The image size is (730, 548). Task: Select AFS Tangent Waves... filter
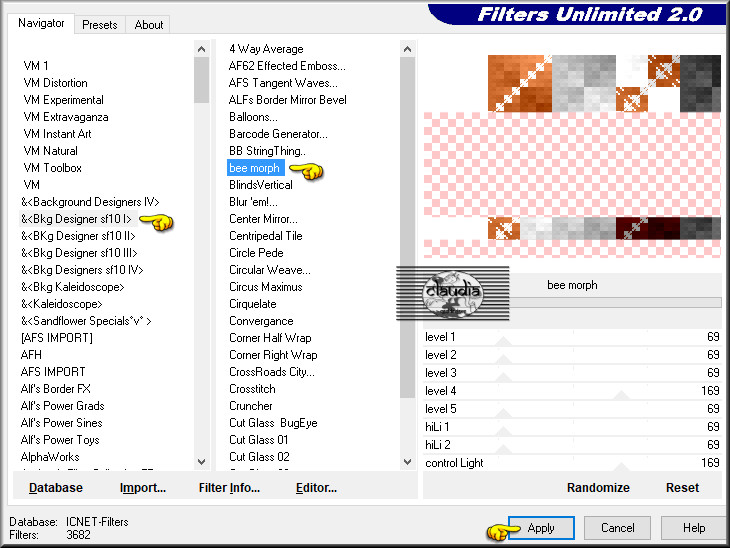click(x=283, y=83)
